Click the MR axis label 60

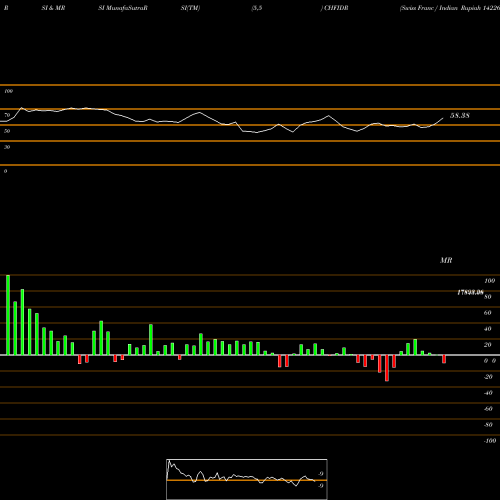[x=487, y=313]
